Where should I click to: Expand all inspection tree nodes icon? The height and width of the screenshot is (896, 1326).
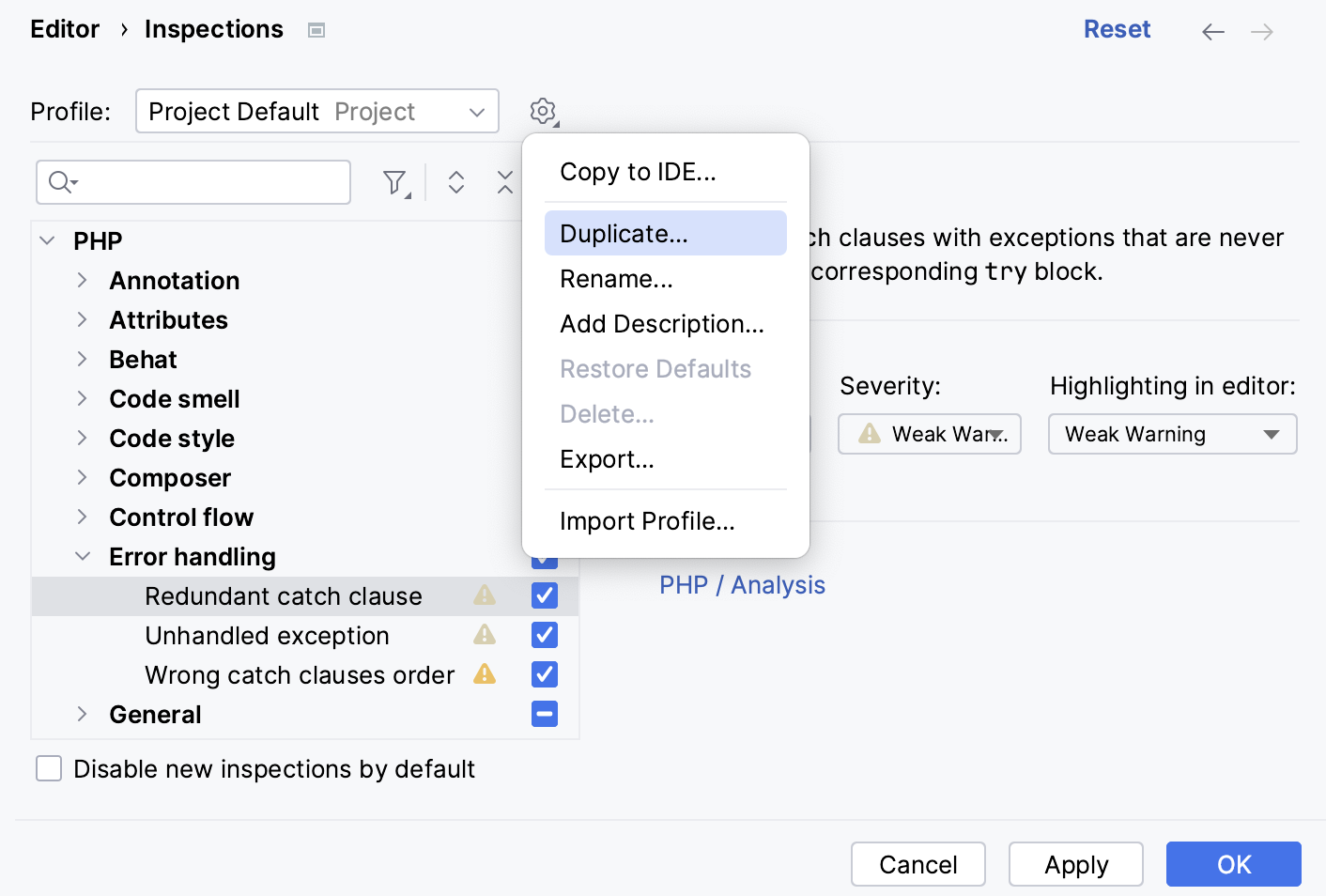pyautogui.click(x=456, y=181)
